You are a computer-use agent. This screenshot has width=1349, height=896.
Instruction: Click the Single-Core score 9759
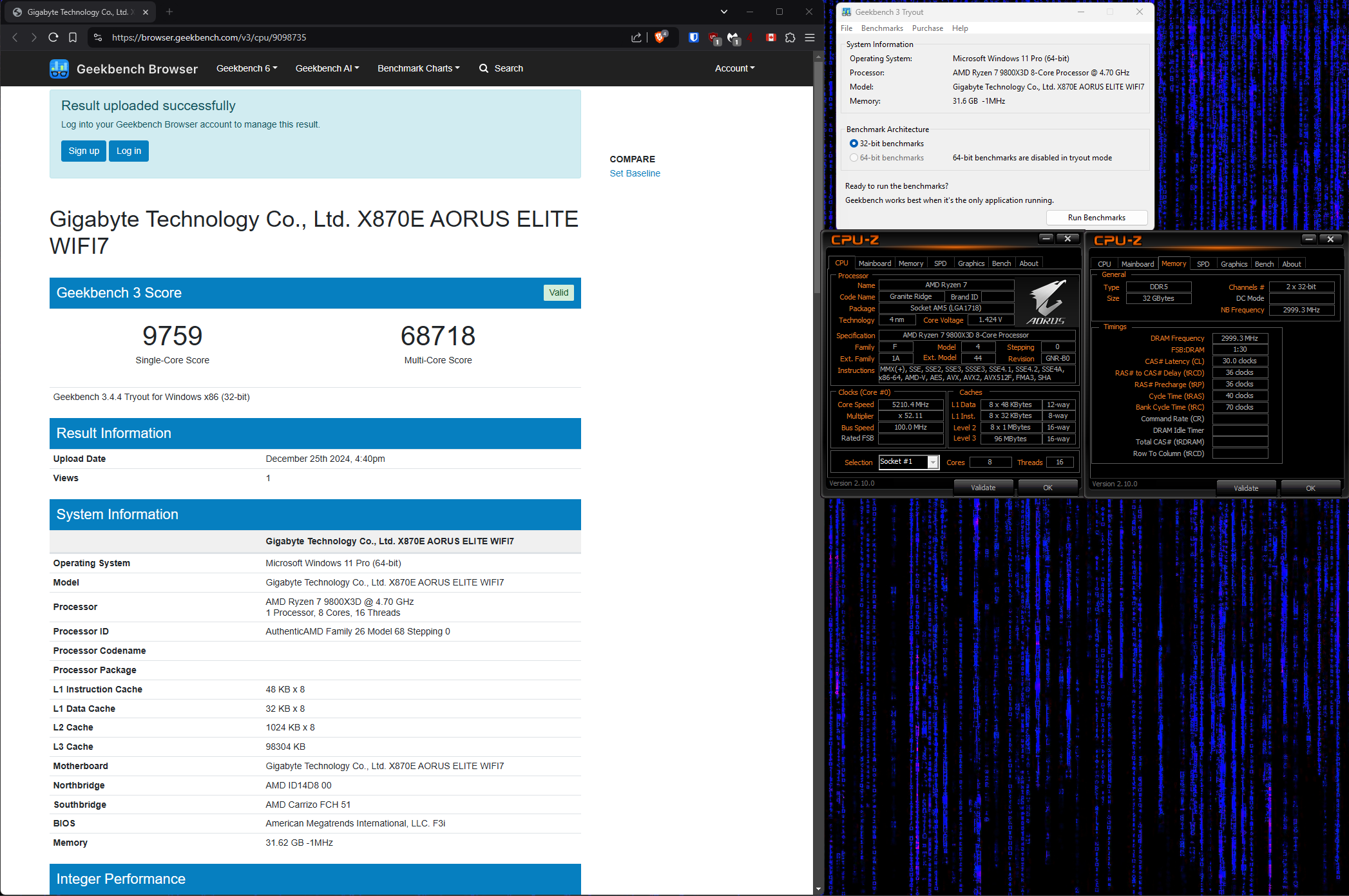pos(173,336)
